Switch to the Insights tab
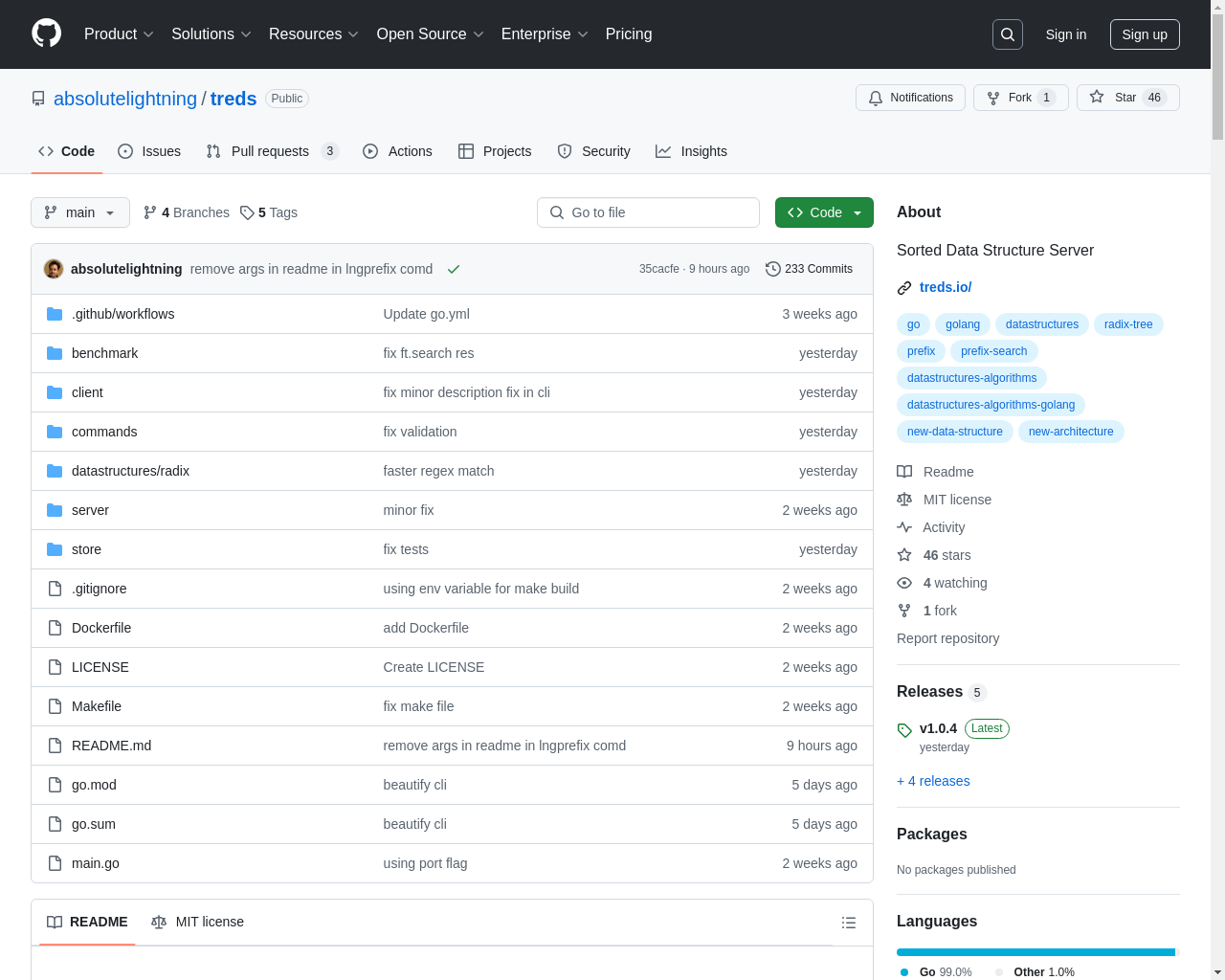The width and height of the screenshot is (1225, 980). click(x=691, y=151)
